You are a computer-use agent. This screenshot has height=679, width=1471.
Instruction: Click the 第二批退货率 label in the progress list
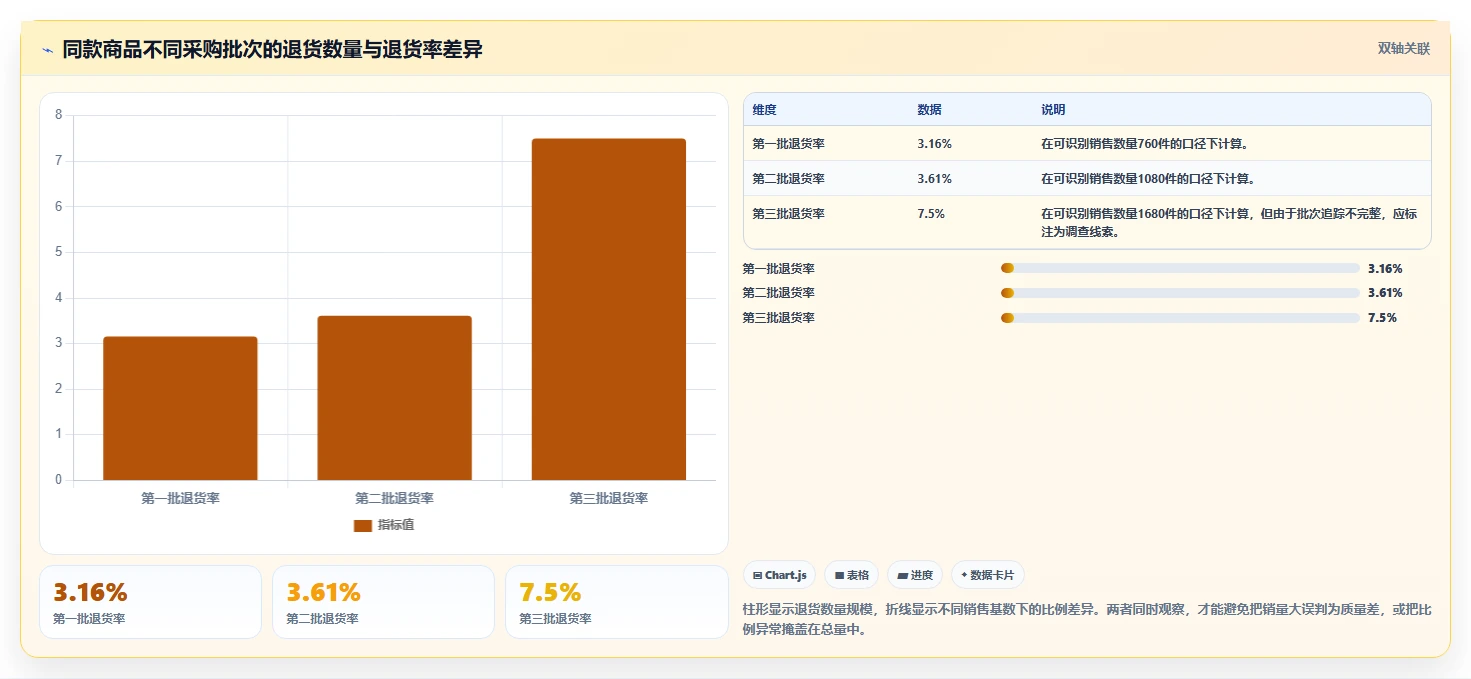pos(779,293)
